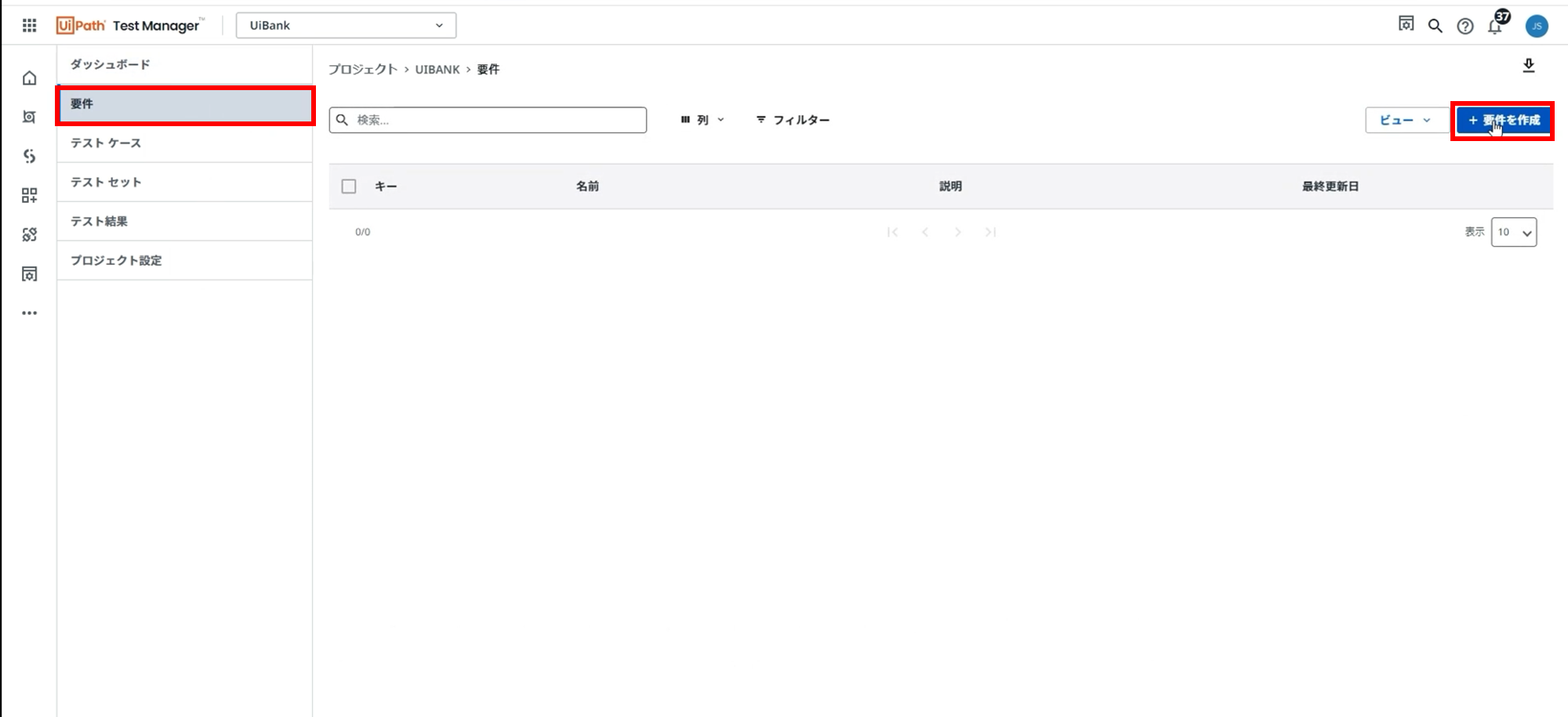The width and height of the screenshot is (1568, 717).
Task: Open the Orchestrator icon in left rail
Action: 29,156
